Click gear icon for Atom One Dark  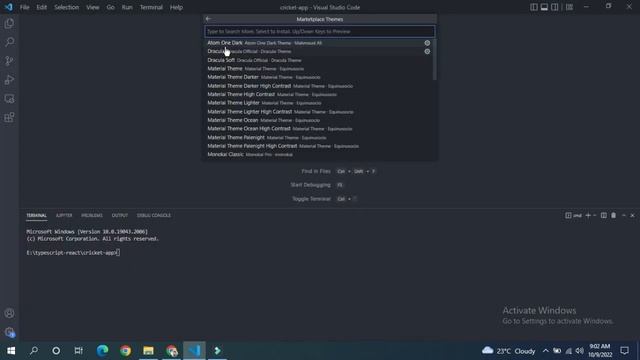pyautogui.click(x=427, y=43)
